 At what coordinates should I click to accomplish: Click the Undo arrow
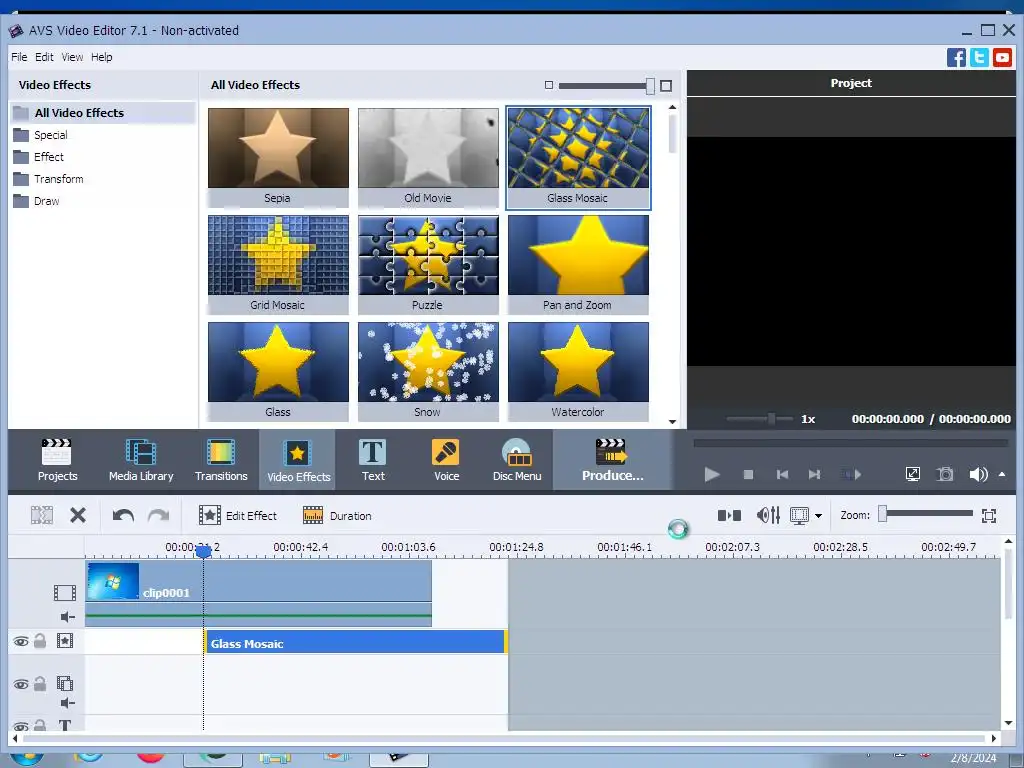[x=123, y=516]
